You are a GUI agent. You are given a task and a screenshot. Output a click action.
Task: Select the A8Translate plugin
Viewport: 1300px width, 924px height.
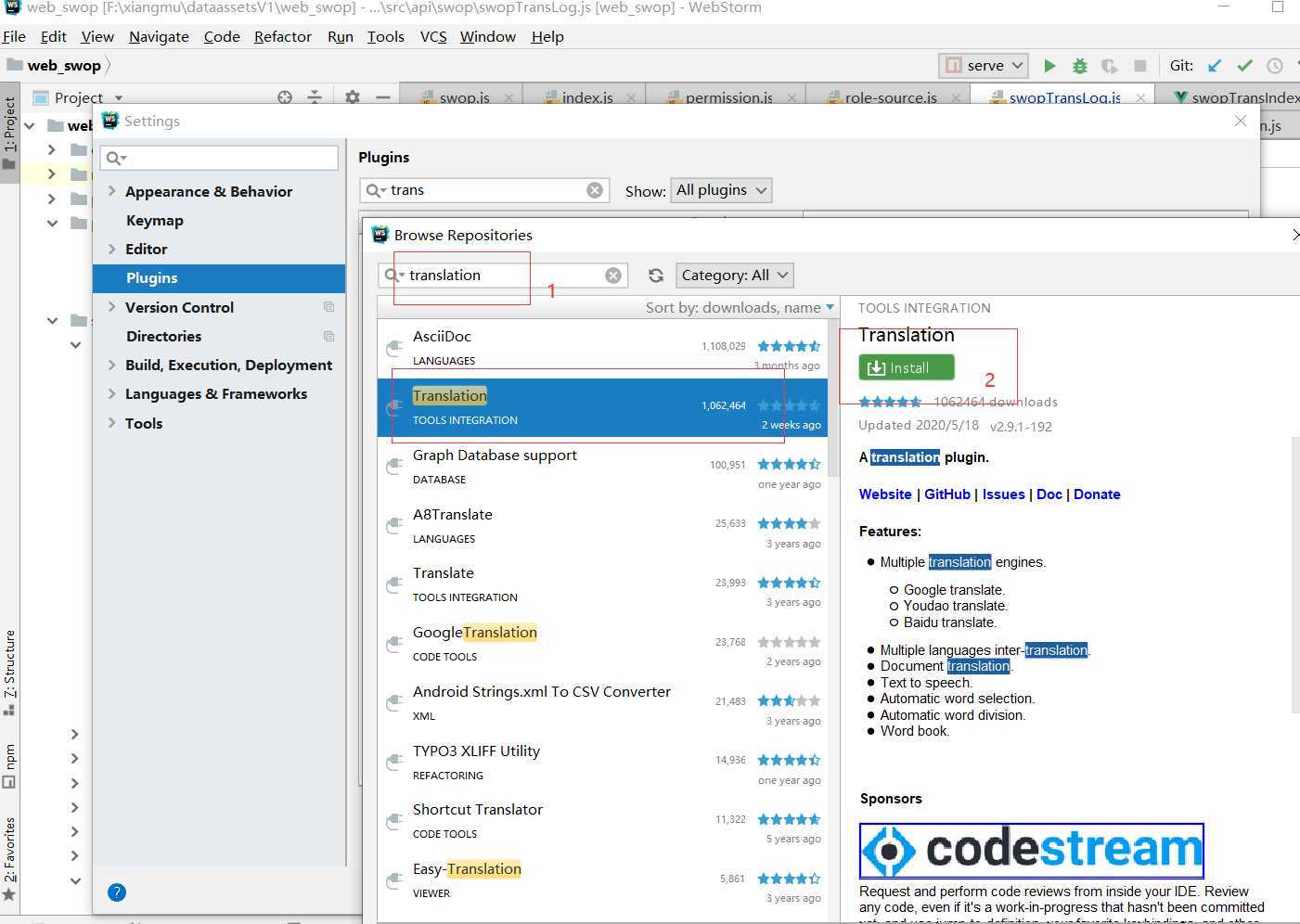[602, 526]
